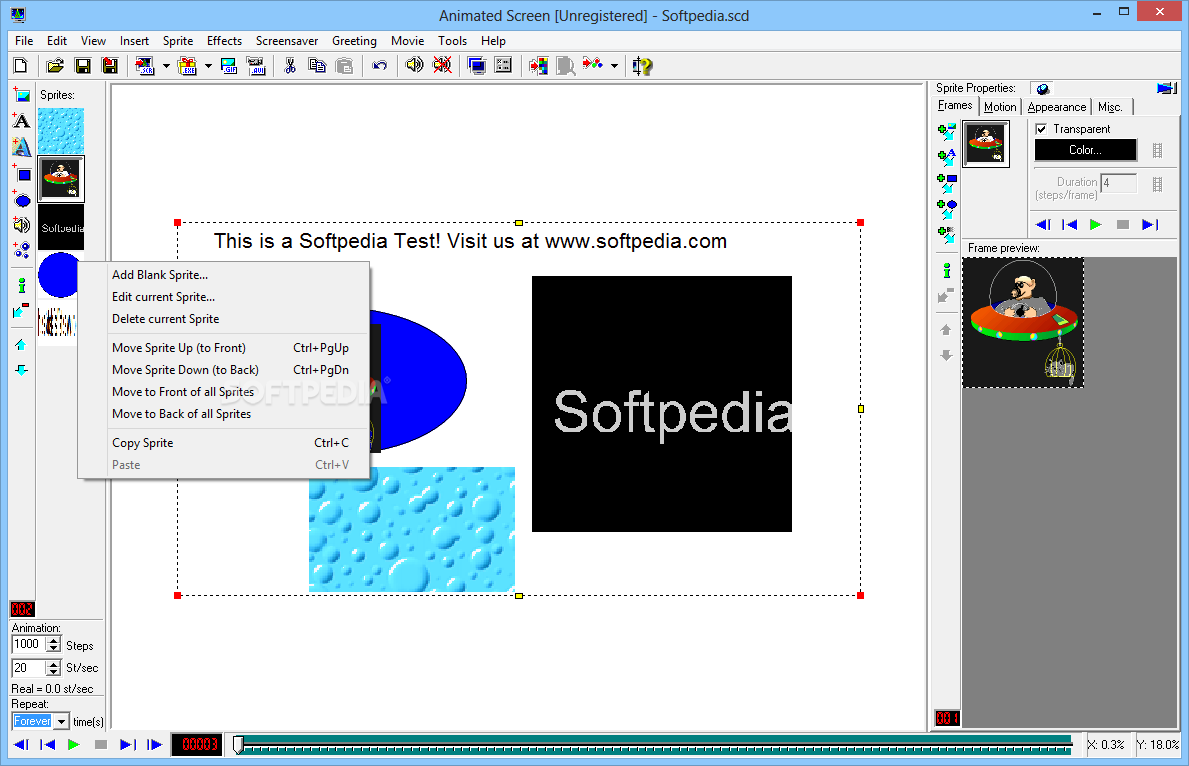1189x766 pixels.
Task: Build .EXE greeting card icon
Action: 187,66
